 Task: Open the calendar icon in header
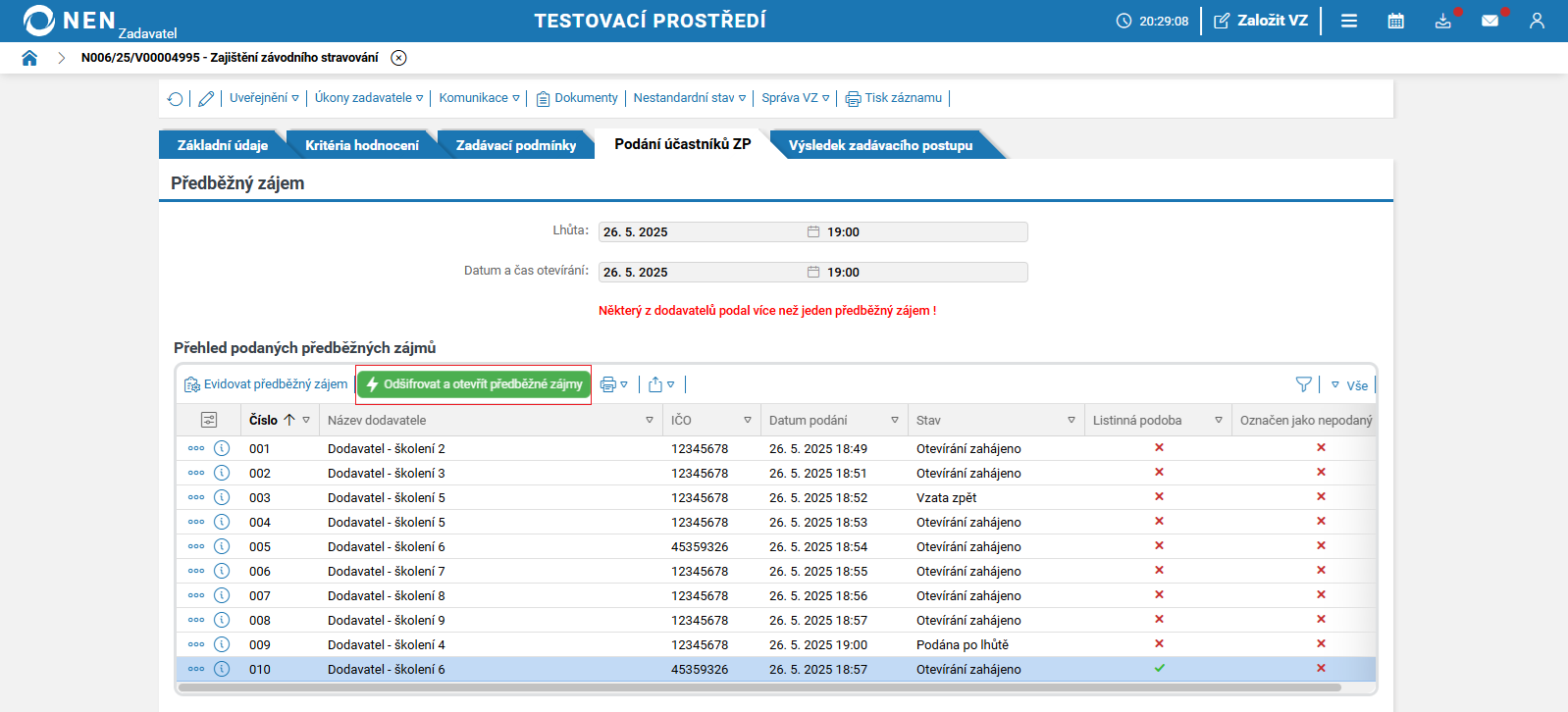click(x=1395, y=21)
